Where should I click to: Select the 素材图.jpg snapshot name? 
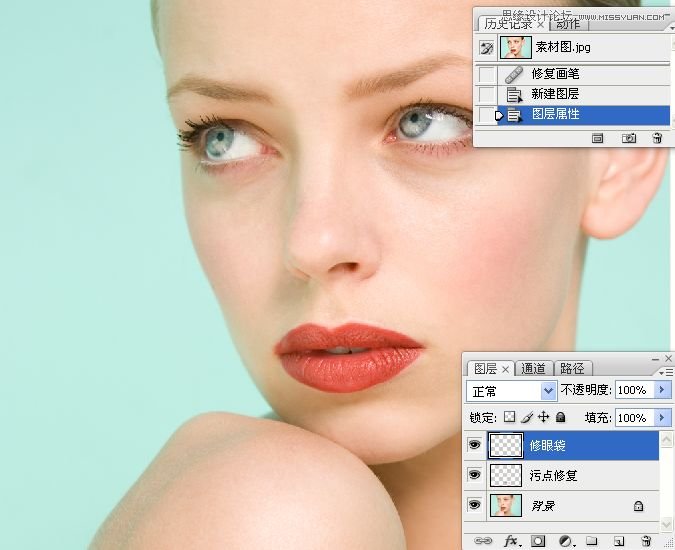[x=563, y=47]
